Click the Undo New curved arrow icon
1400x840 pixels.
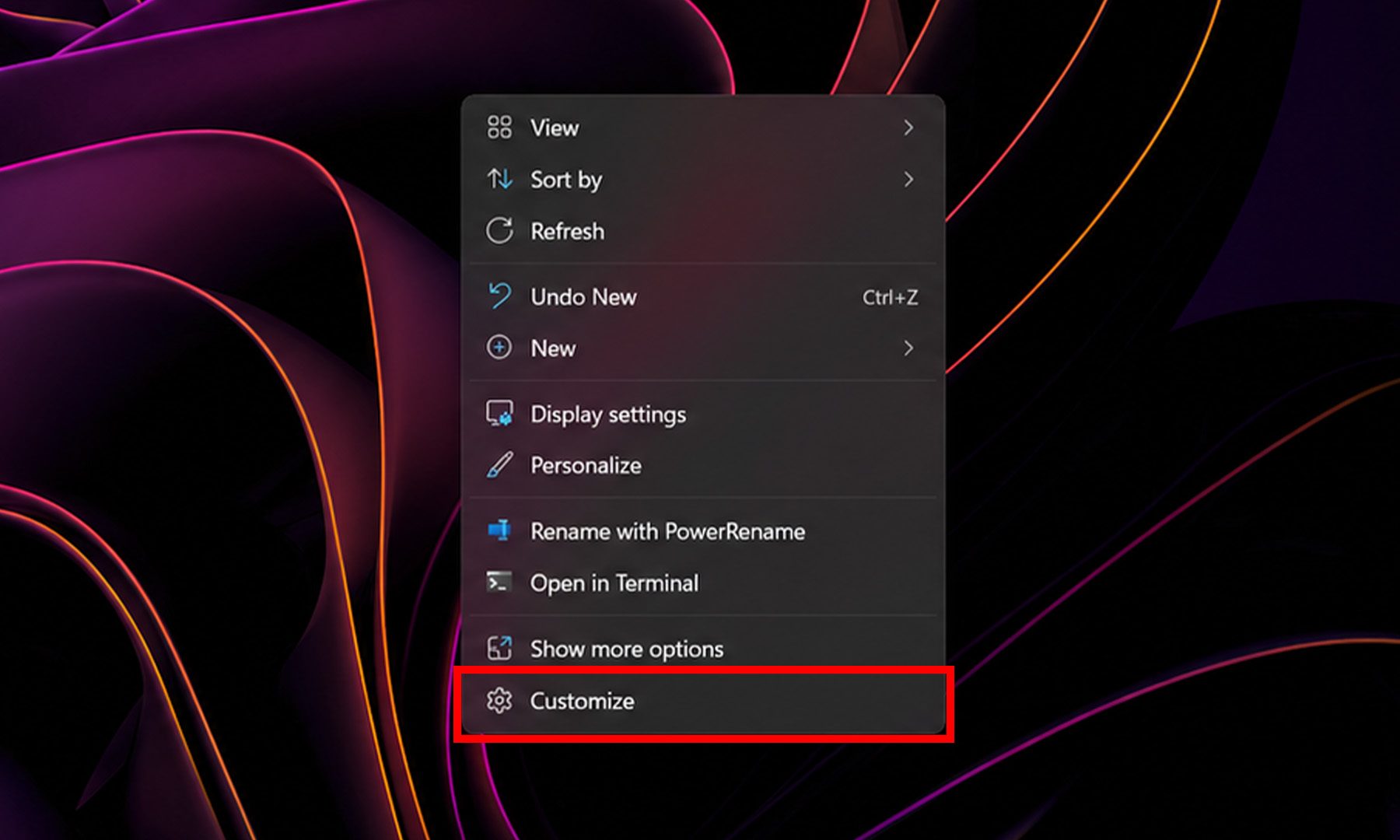[499, 296]
